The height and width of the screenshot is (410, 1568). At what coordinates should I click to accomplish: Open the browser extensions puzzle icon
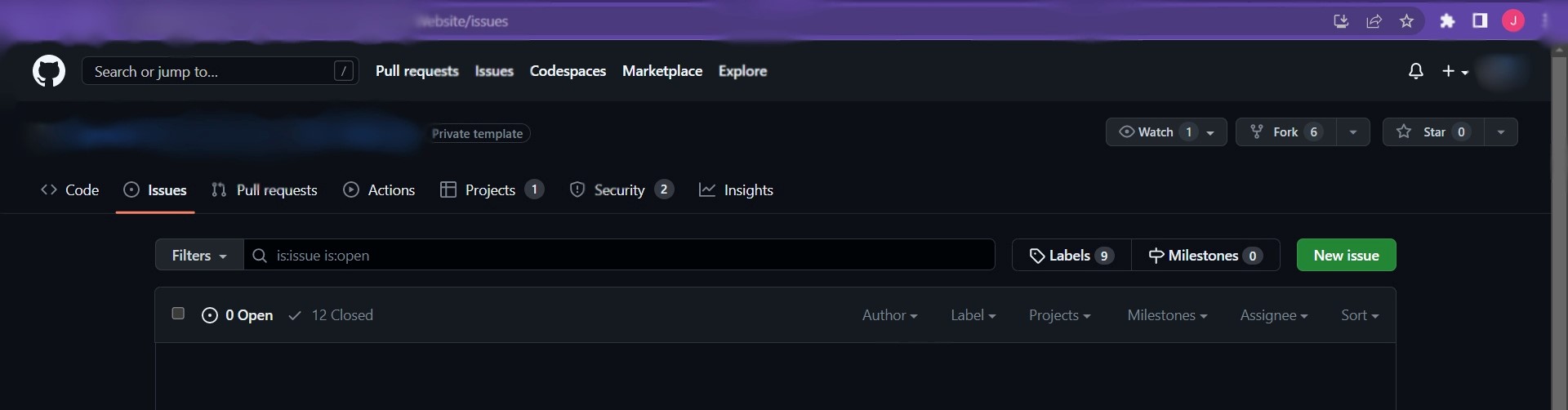click(x=1447, y=21)
